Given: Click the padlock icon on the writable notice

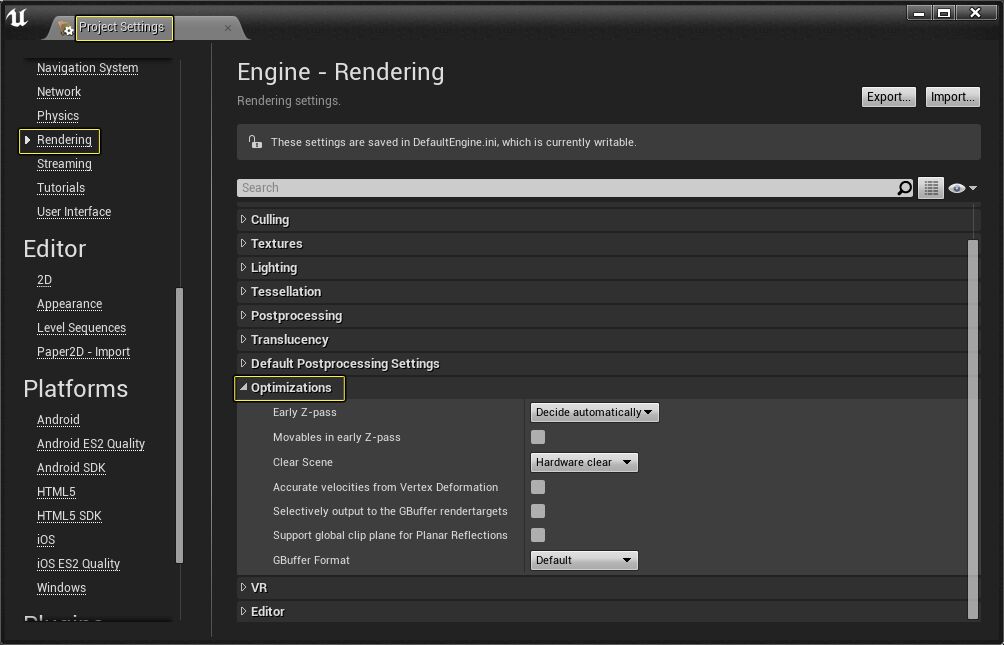Looking at the screenshot, I should [x=255, y=141].
